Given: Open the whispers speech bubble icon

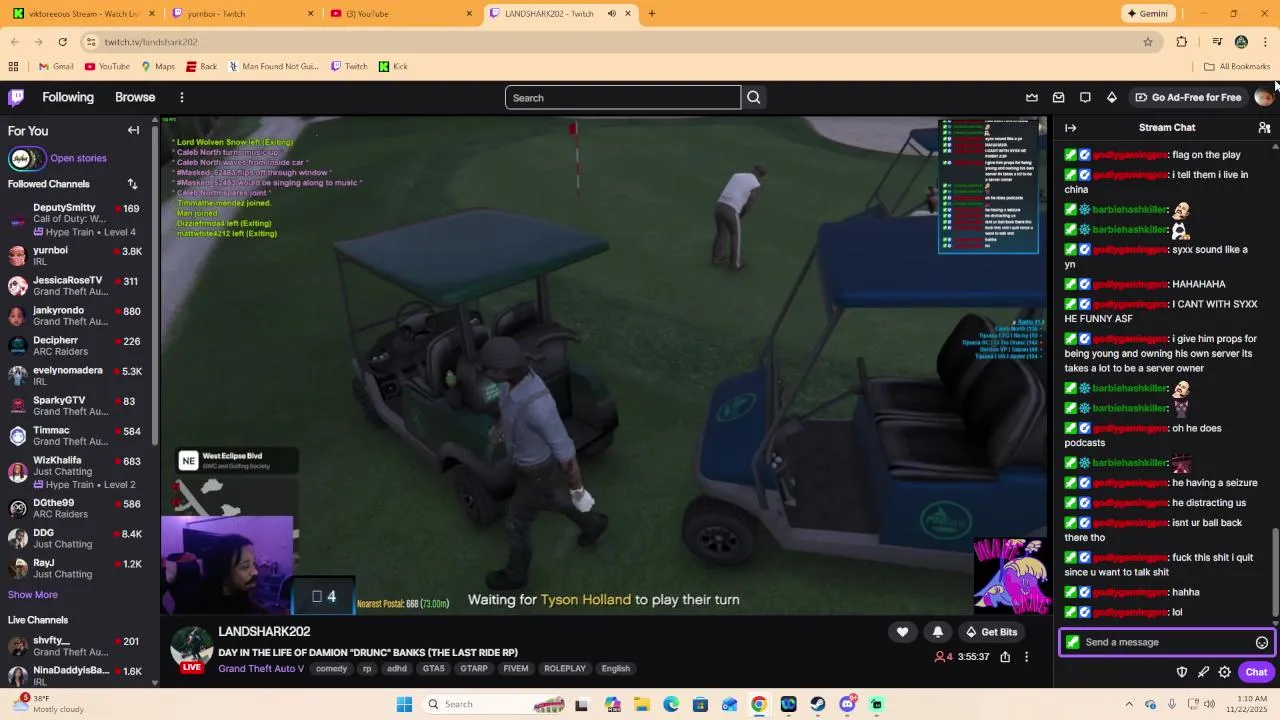Looking at the screenshot, I should [1085, 97].
